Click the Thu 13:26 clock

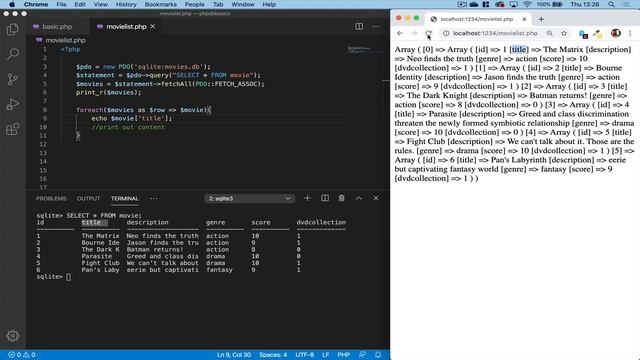click(x=585, y=4)
